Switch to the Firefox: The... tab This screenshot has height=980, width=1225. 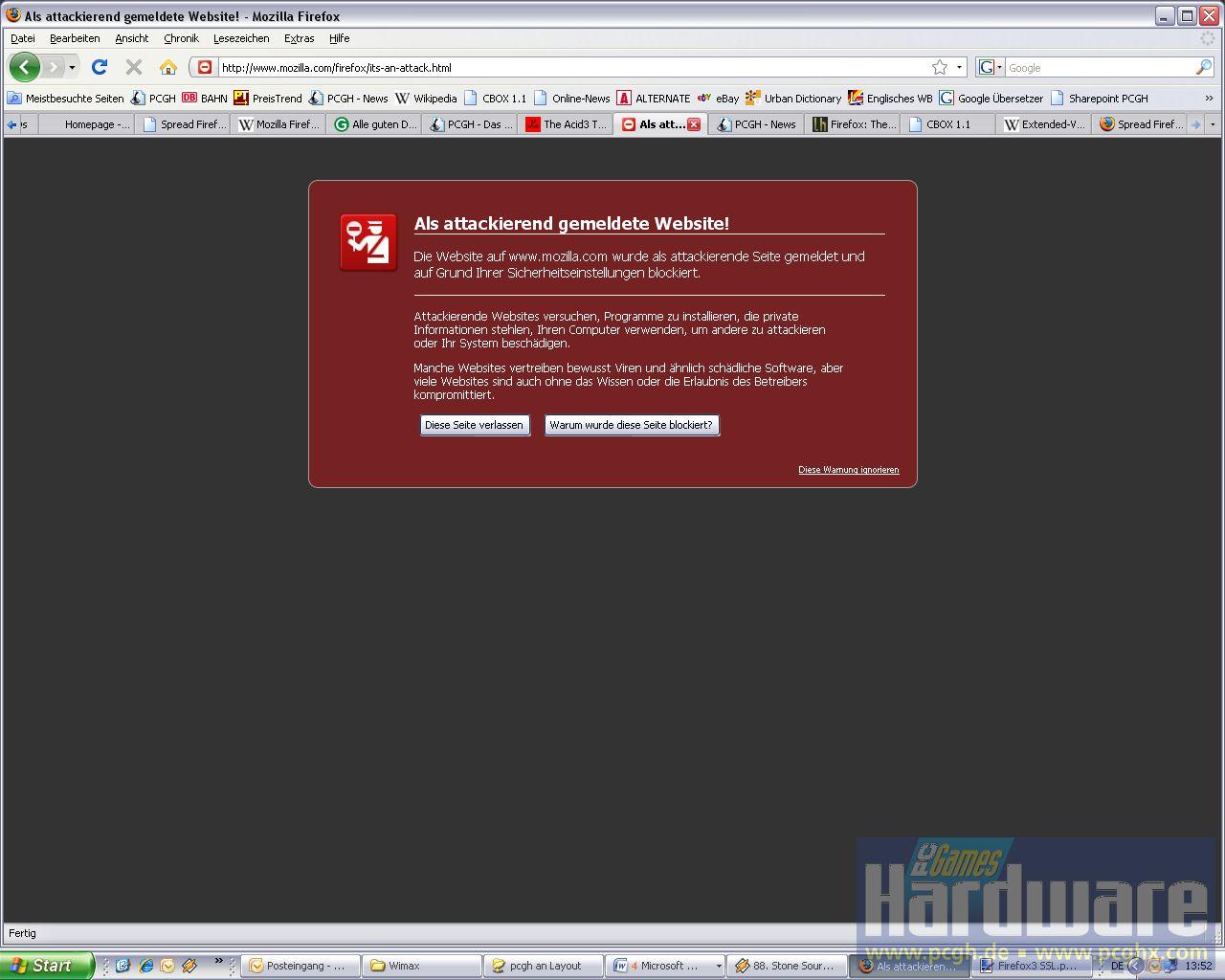point(853,124)
